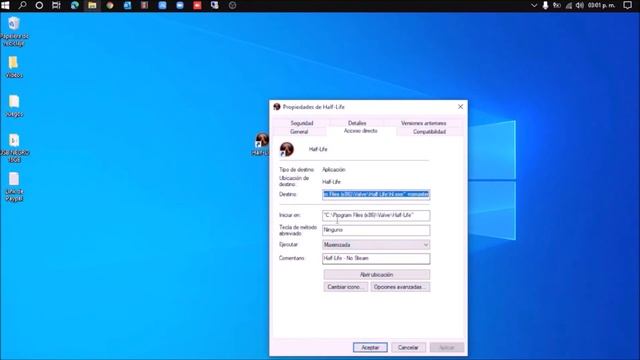
Task: Click the microphone tray icon
Action: pos(545,5)
